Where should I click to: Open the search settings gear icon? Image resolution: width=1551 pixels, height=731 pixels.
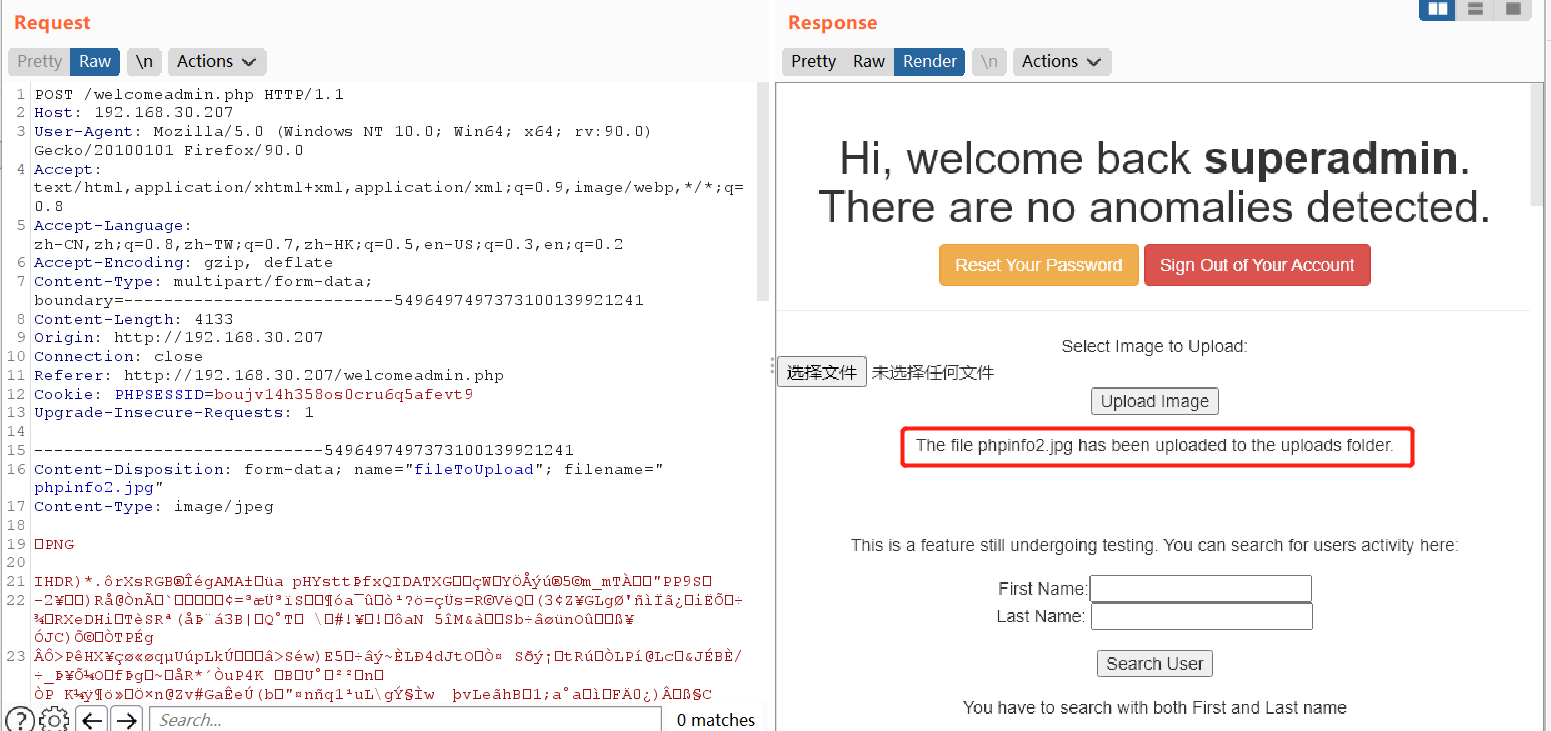click(x=54, y=718)
